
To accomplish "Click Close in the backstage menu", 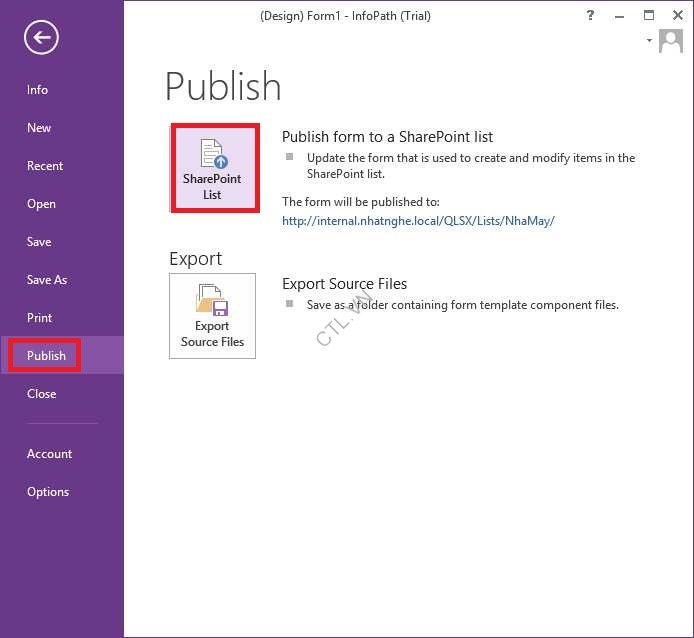I will (42, 394).
